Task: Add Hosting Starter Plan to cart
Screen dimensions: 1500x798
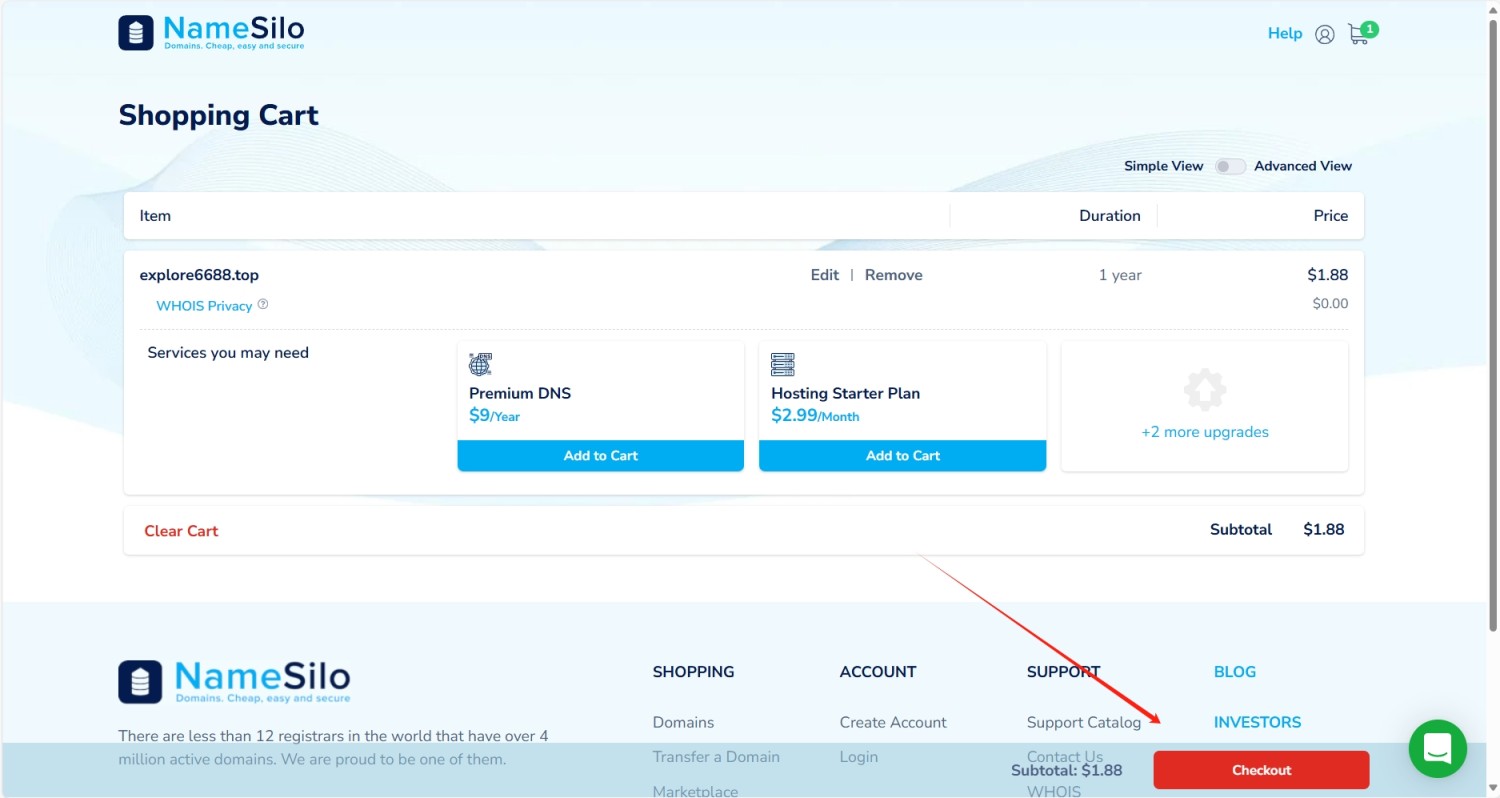Action: (x=903, y=455)
